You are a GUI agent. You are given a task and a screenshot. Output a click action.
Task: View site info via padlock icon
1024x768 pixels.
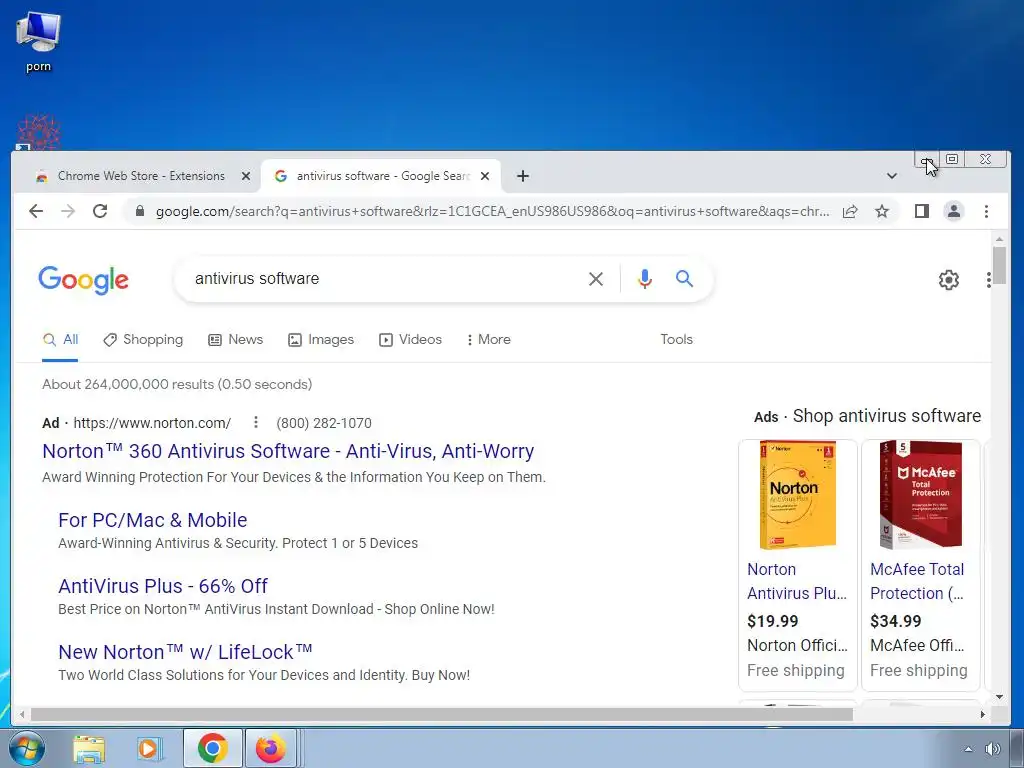coord(139,211)
